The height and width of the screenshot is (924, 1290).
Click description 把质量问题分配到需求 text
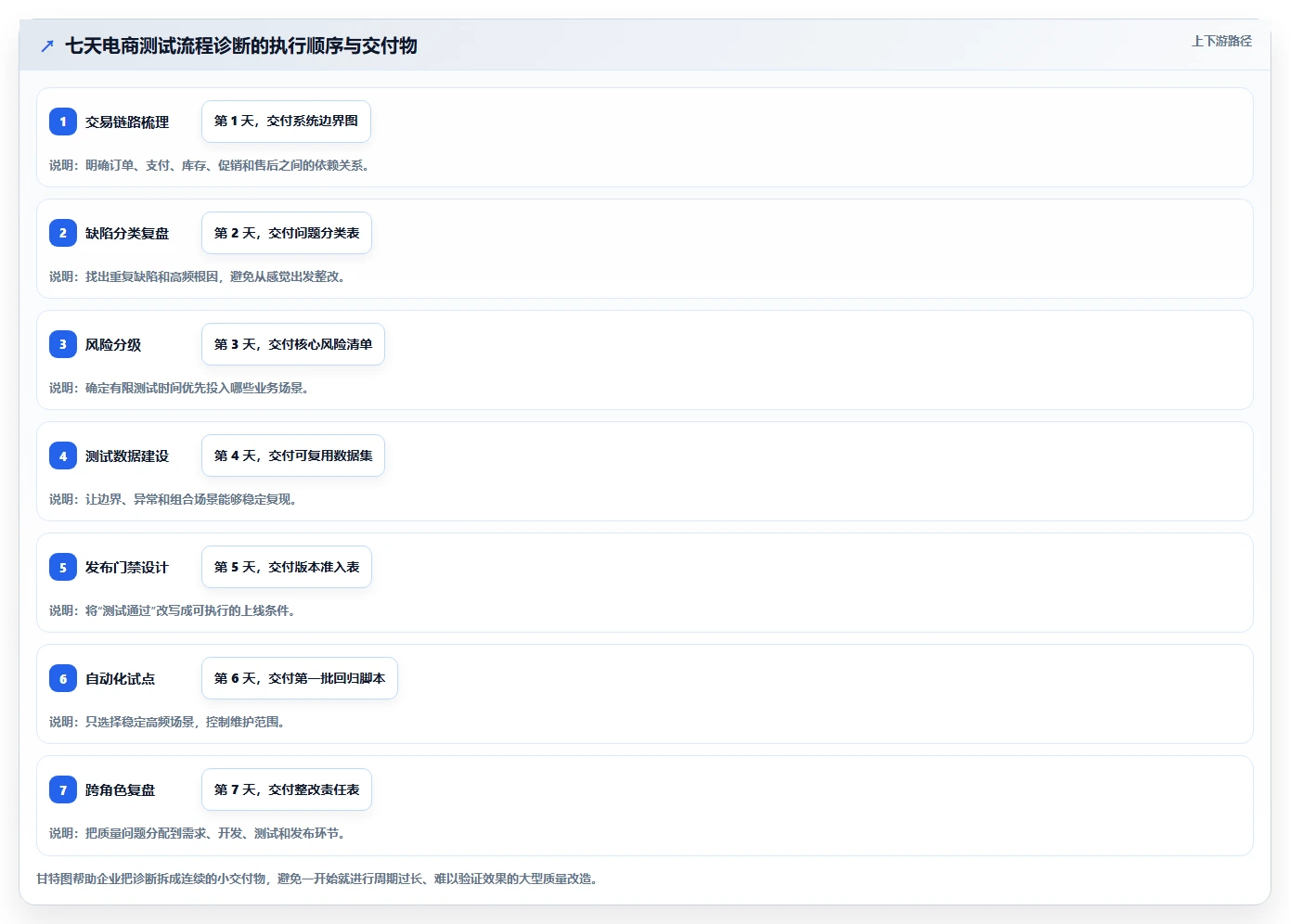[199, 833]
